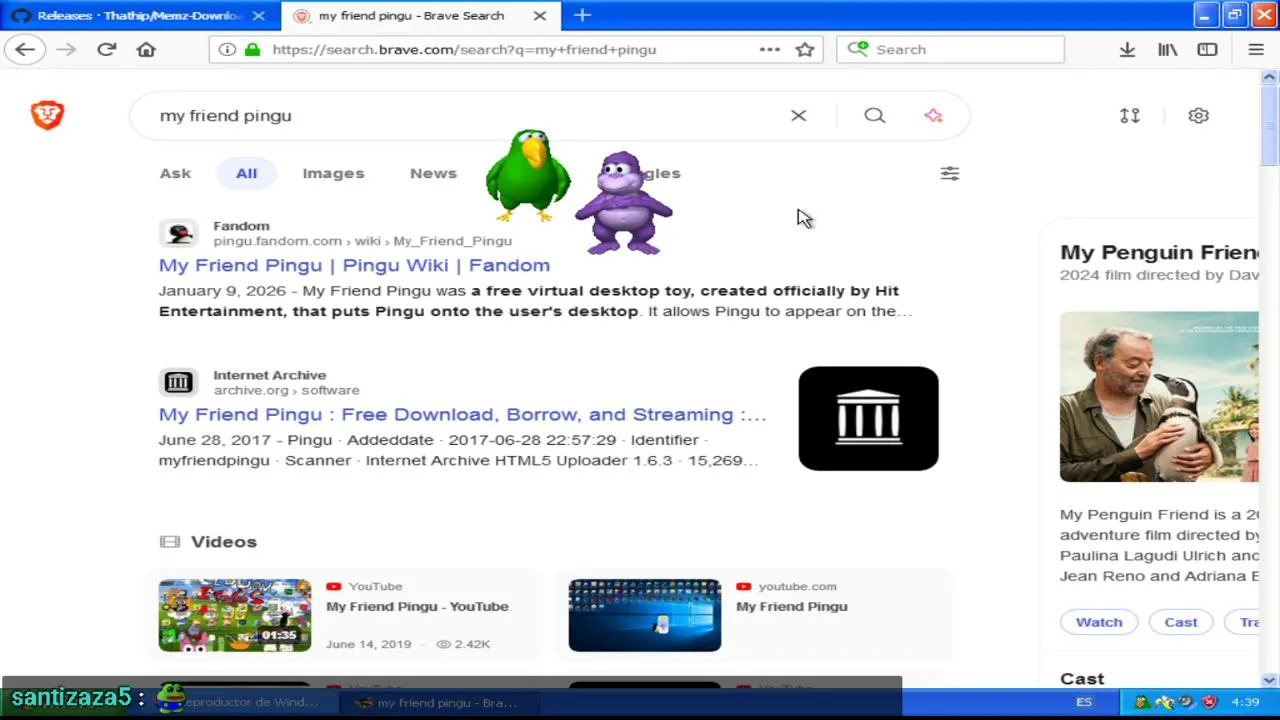This screenshot has height=720, width=1280.
Task: Select the Ask search tab
Action: pyautogui.click(x=175, y=173)
